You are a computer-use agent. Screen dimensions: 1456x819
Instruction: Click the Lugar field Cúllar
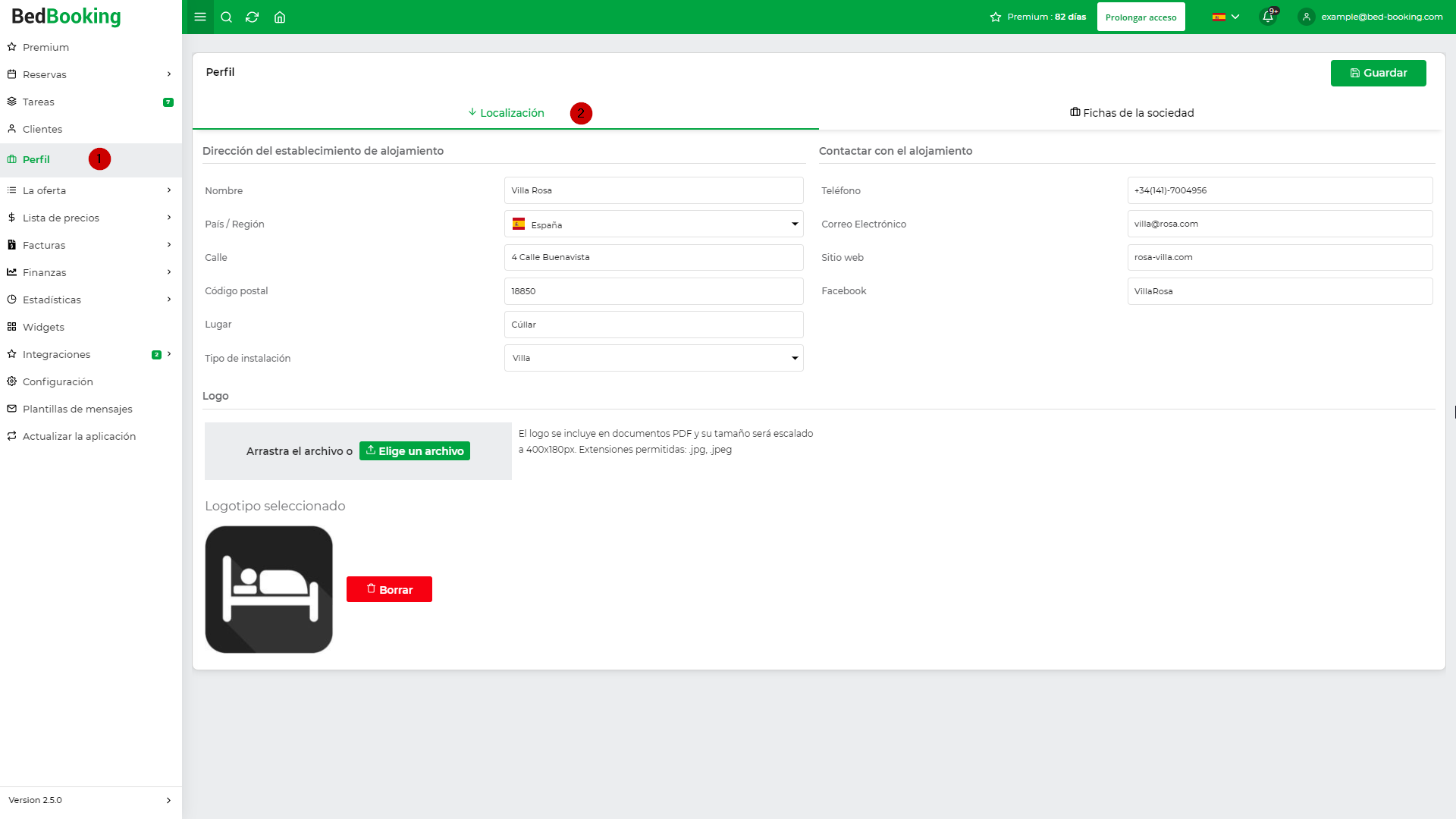click(654, 325)
